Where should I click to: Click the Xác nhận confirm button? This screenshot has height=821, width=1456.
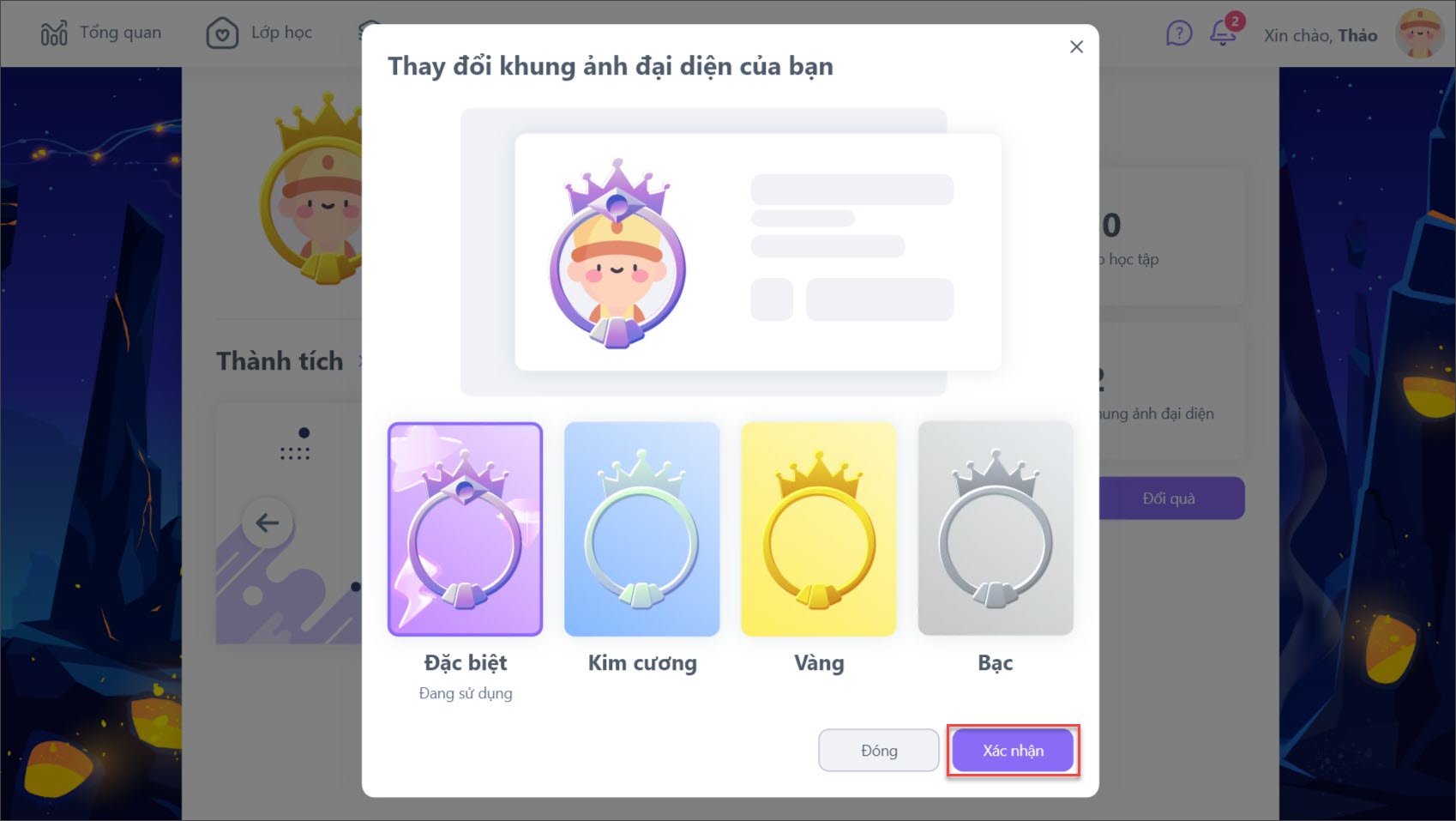[1013, 751]
